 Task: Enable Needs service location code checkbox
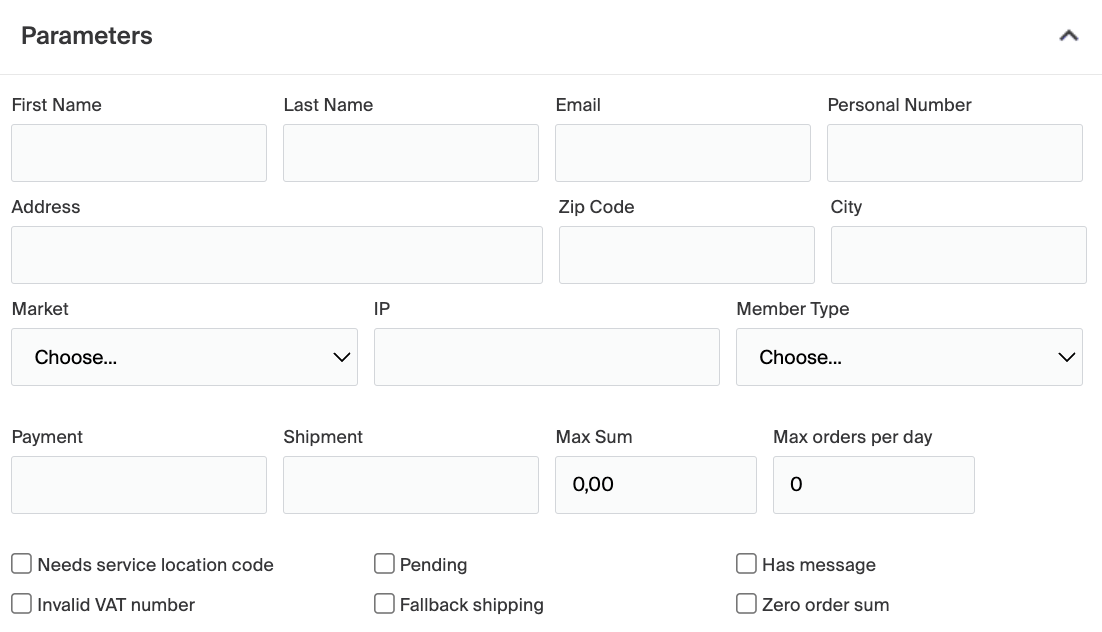[x=22, y=564]
